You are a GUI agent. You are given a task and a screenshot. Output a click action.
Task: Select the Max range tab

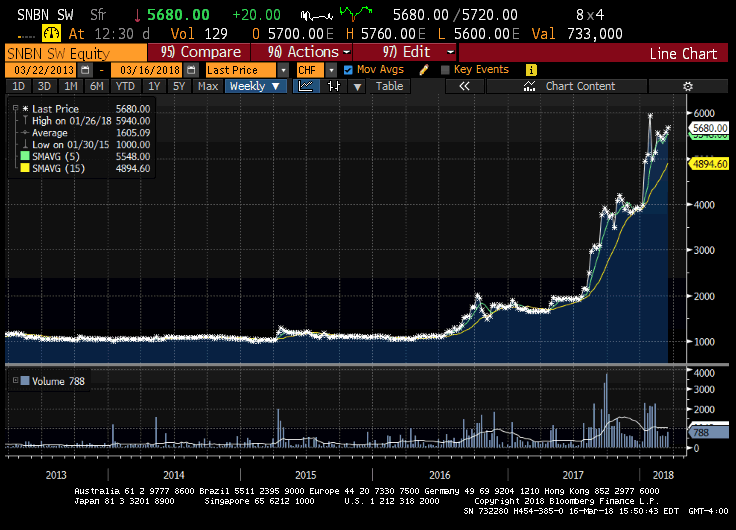208,86
